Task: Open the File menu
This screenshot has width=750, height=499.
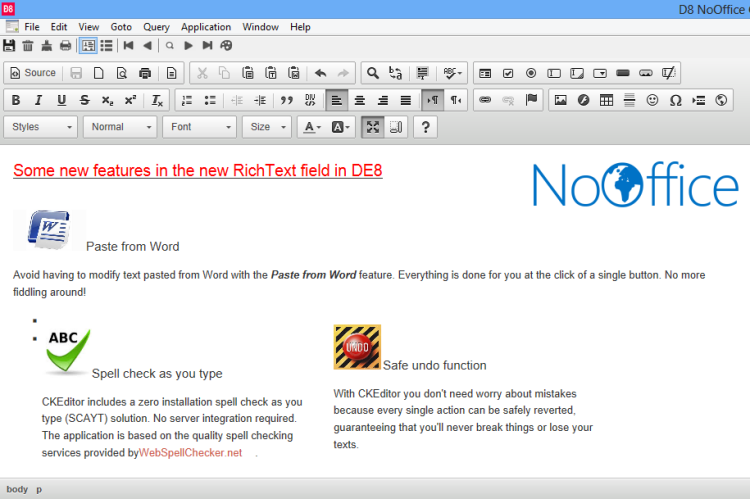Action: pyautogui.click(x=32, y=27)
